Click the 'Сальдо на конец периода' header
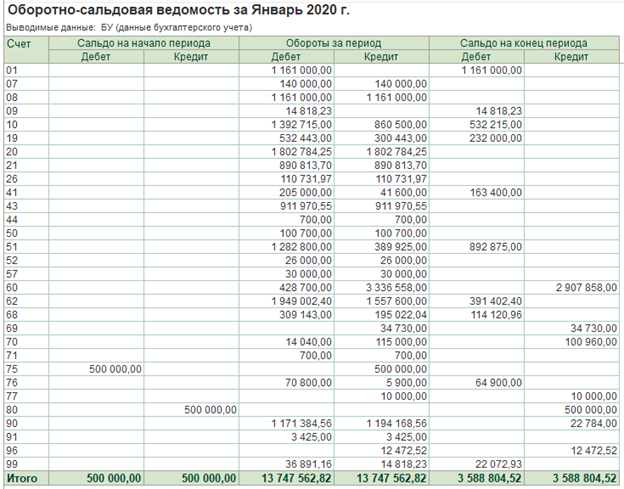This screenshot has width=624, height=489. point(523,44)
